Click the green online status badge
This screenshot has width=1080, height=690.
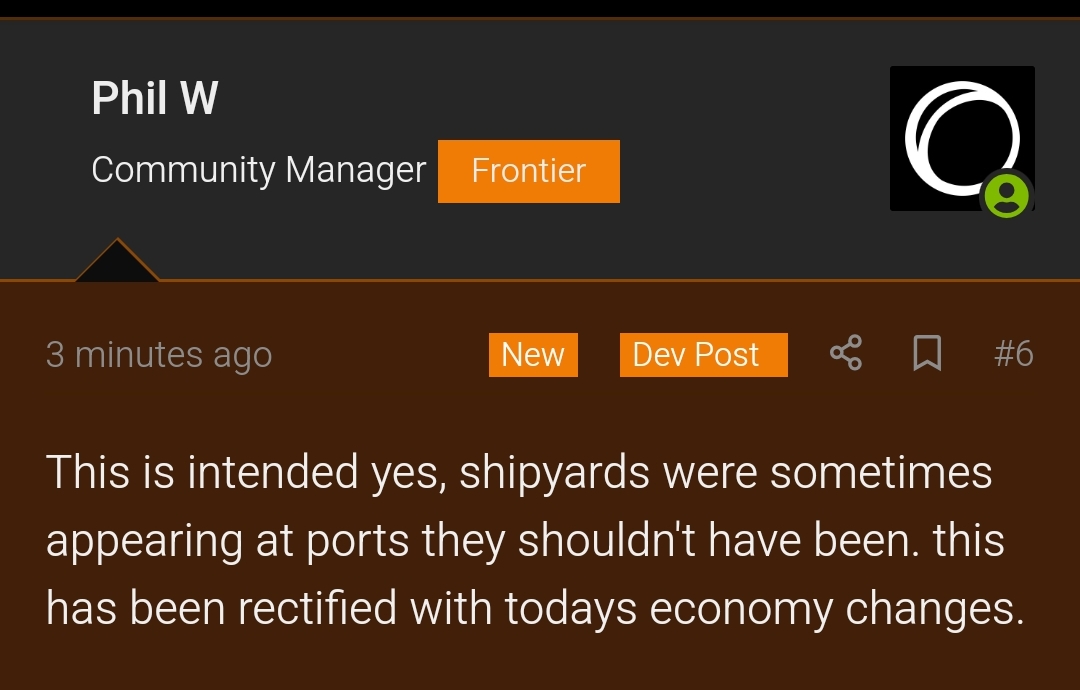1006,196
